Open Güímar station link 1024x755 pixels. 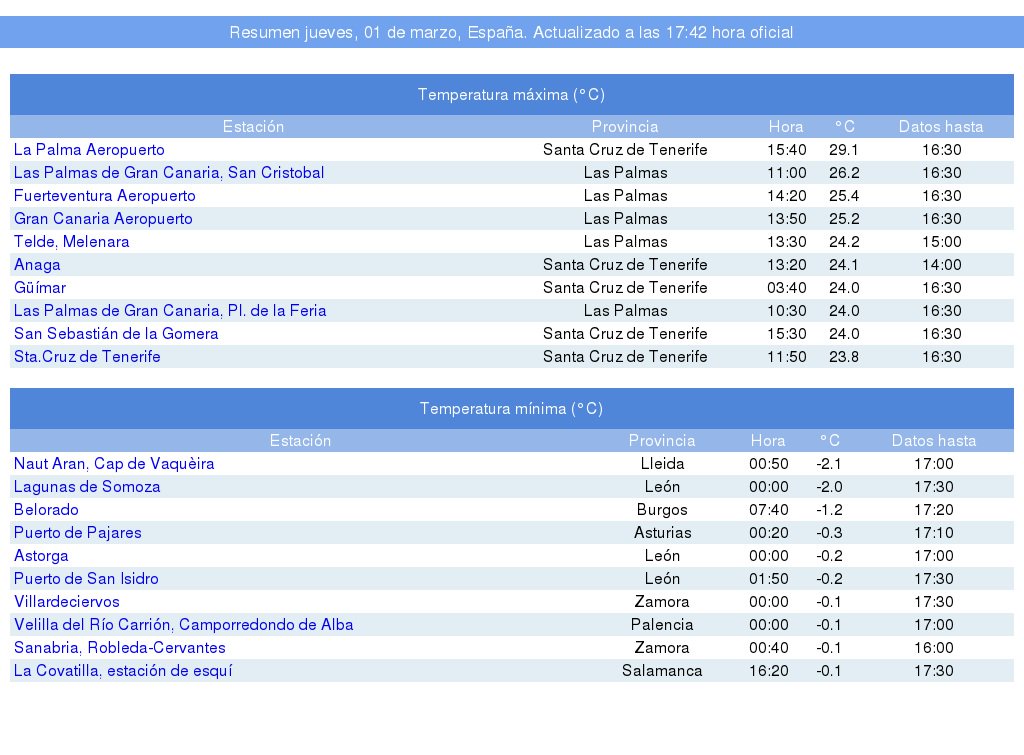[x=40, y=287]
